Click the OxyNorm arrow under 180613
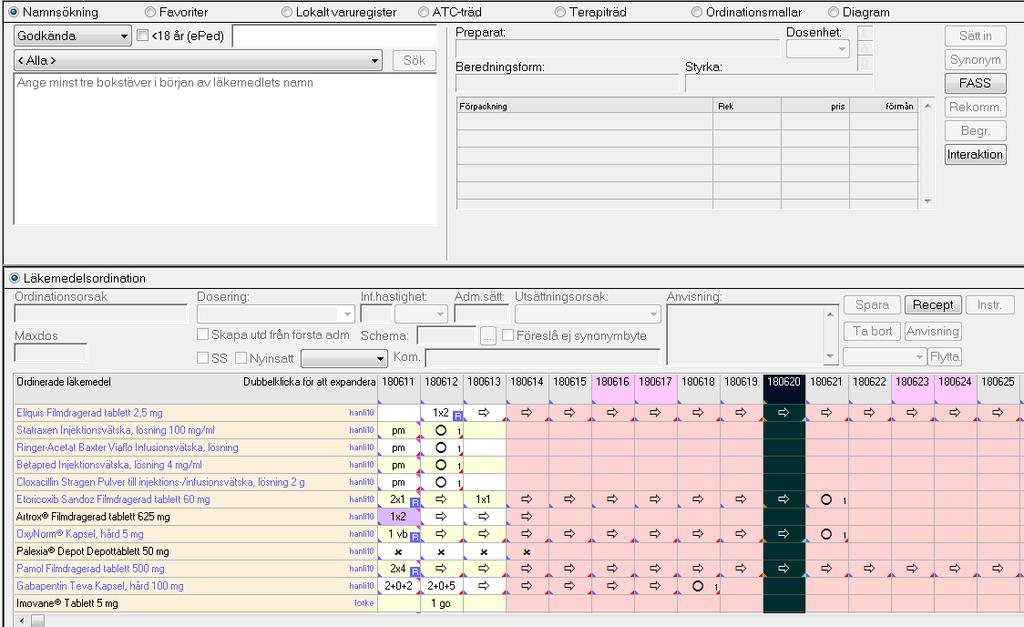 (484, 534)
